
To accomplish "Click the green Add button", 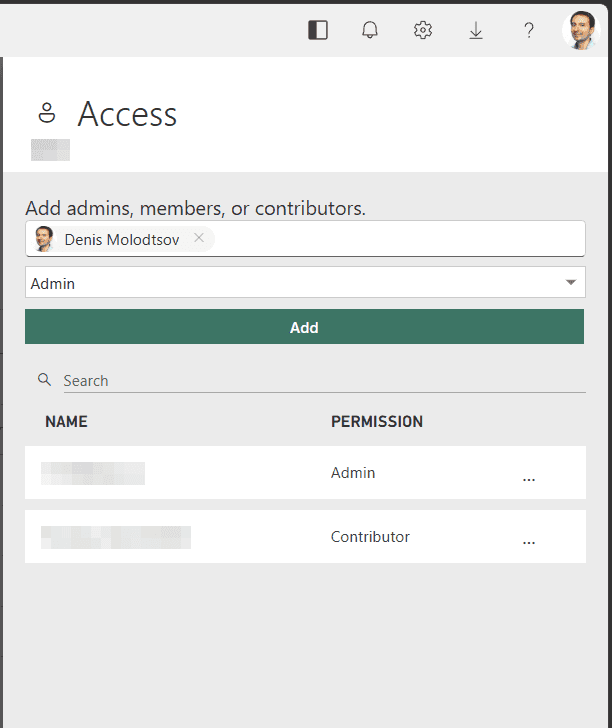I will pos(305,327).
